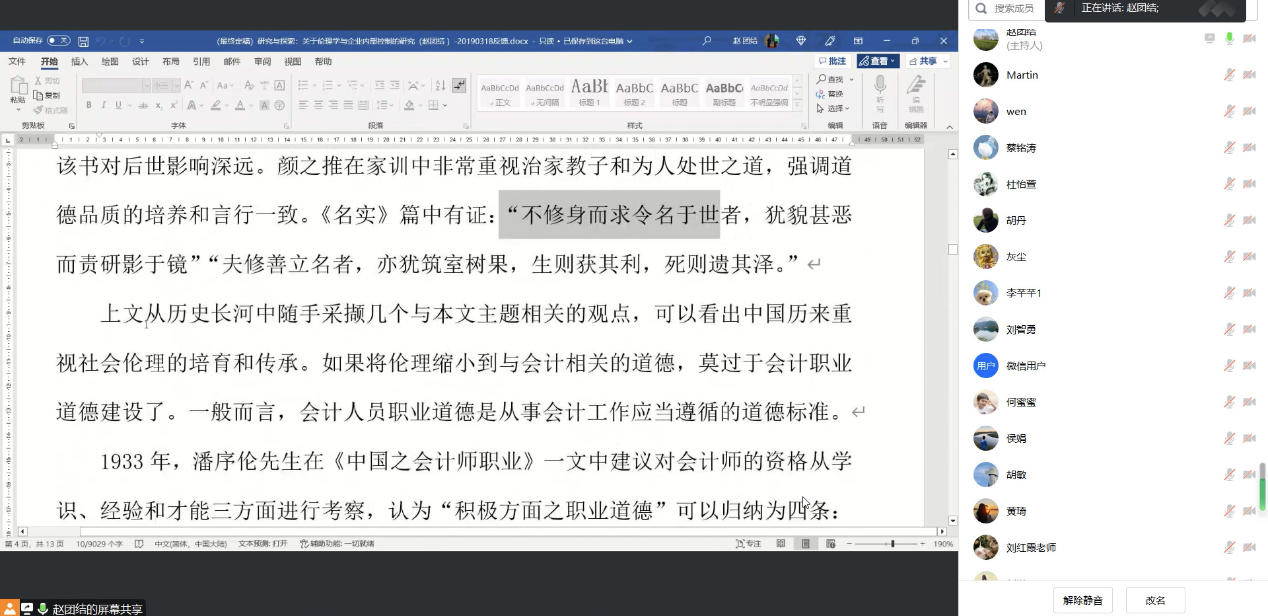
Task: Open the Review (审阅) ribbon tab
Action: [x=262, y=61]
